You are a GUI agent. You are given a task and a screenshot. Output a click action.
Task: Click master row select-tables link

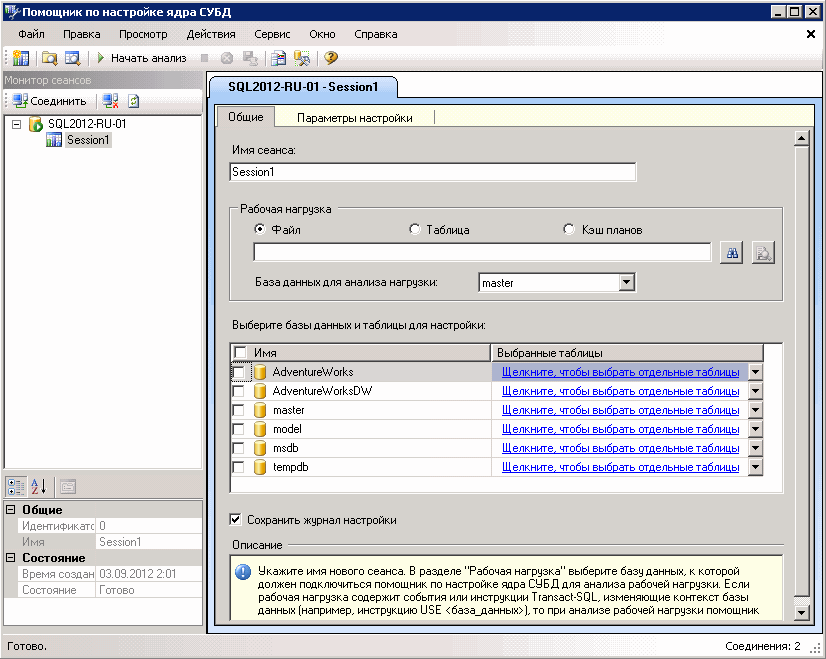[x=620, y=410]
